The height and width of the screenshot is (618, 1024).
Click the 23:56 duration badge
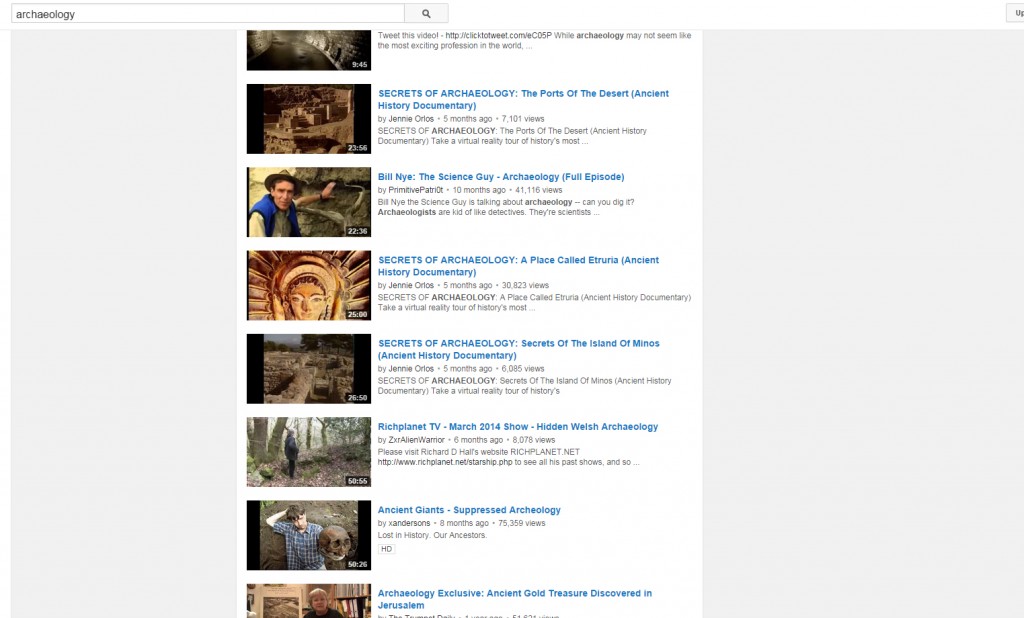click(x=357, y=148)
